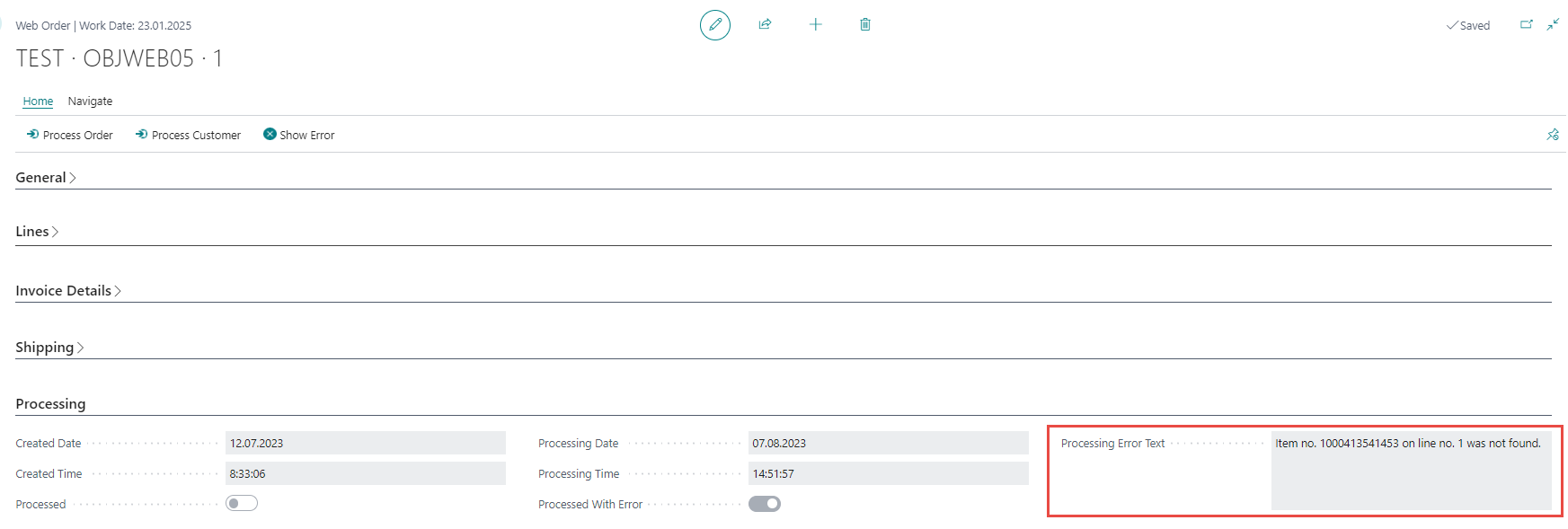1568x529 pixels.
Task: Open page in new window icon
Action: click(x=1526, y=24)
